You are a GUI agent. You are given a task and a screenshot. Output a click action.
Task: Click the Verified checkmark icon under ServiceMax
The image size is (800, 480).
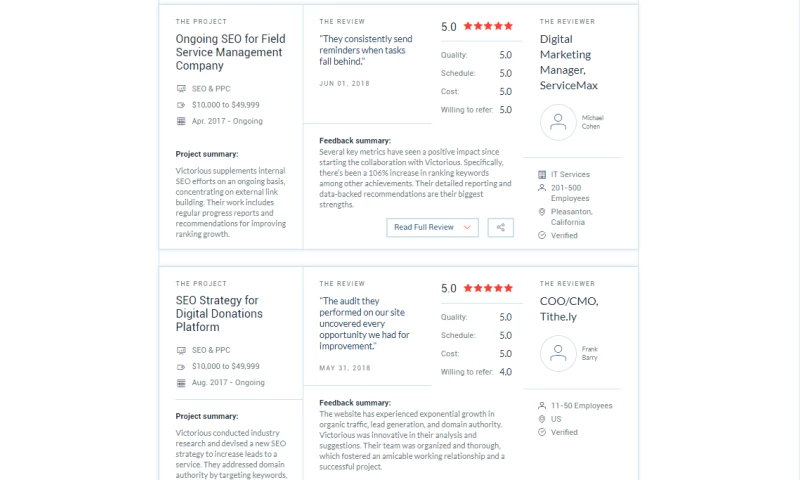pos(542,236)
